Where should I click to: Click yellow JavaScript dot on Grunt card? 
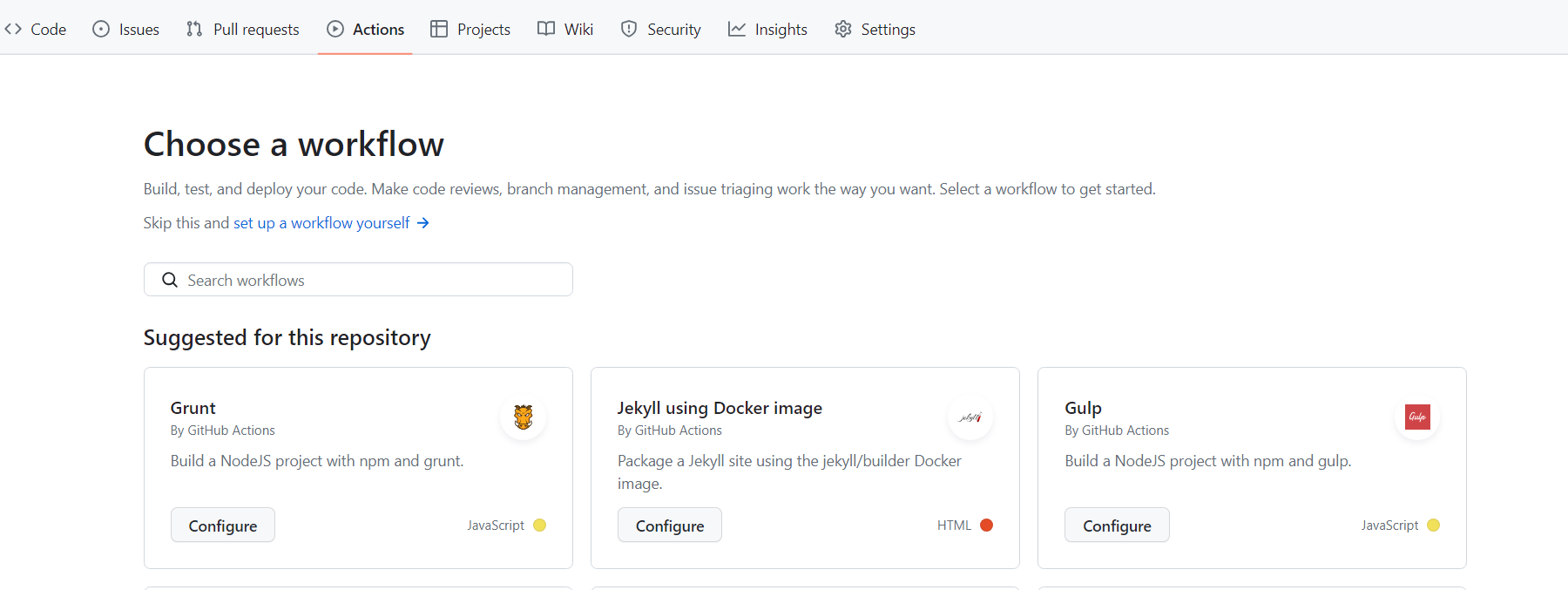(x=540, y=525)
